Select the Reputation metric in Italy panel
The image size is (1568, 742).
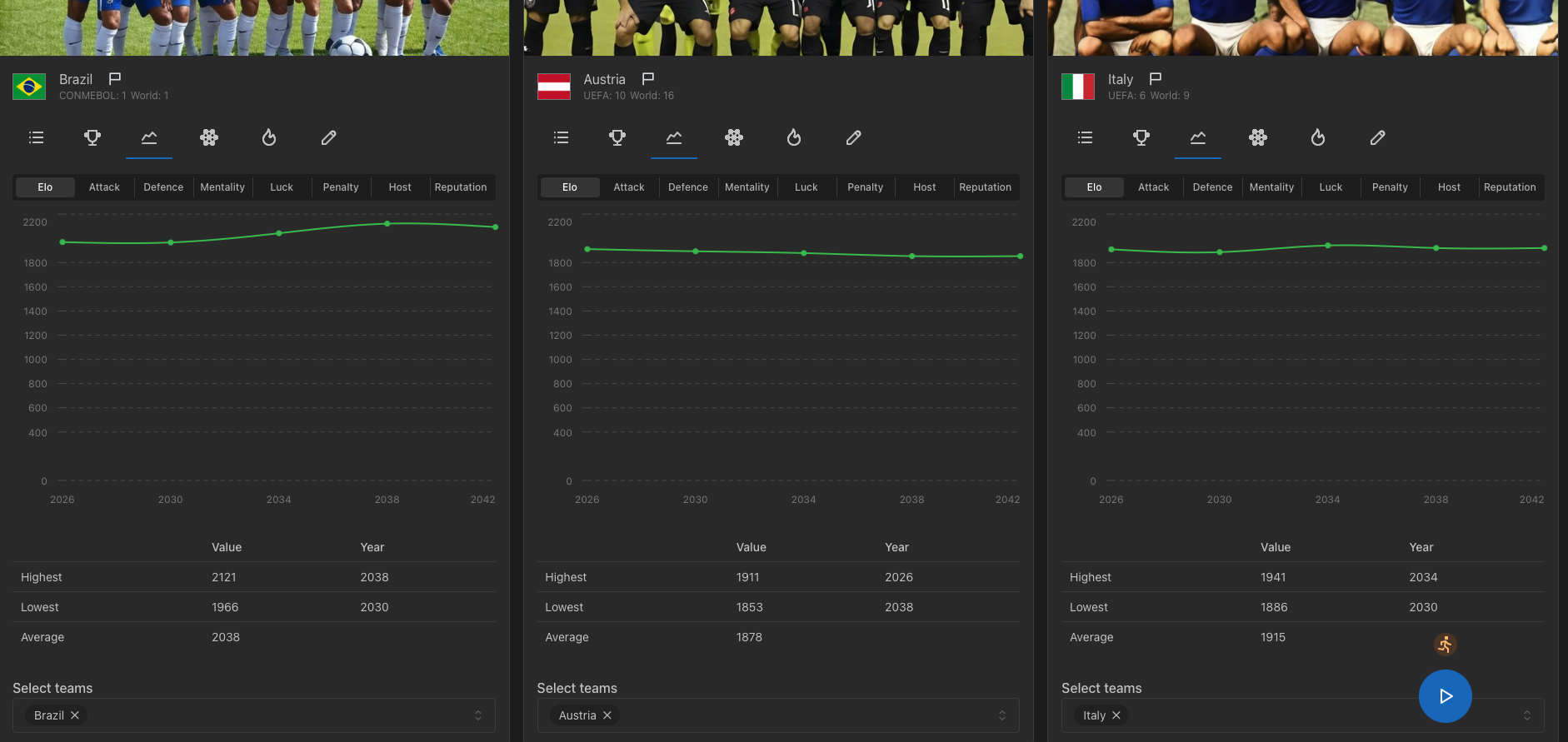1510,187
